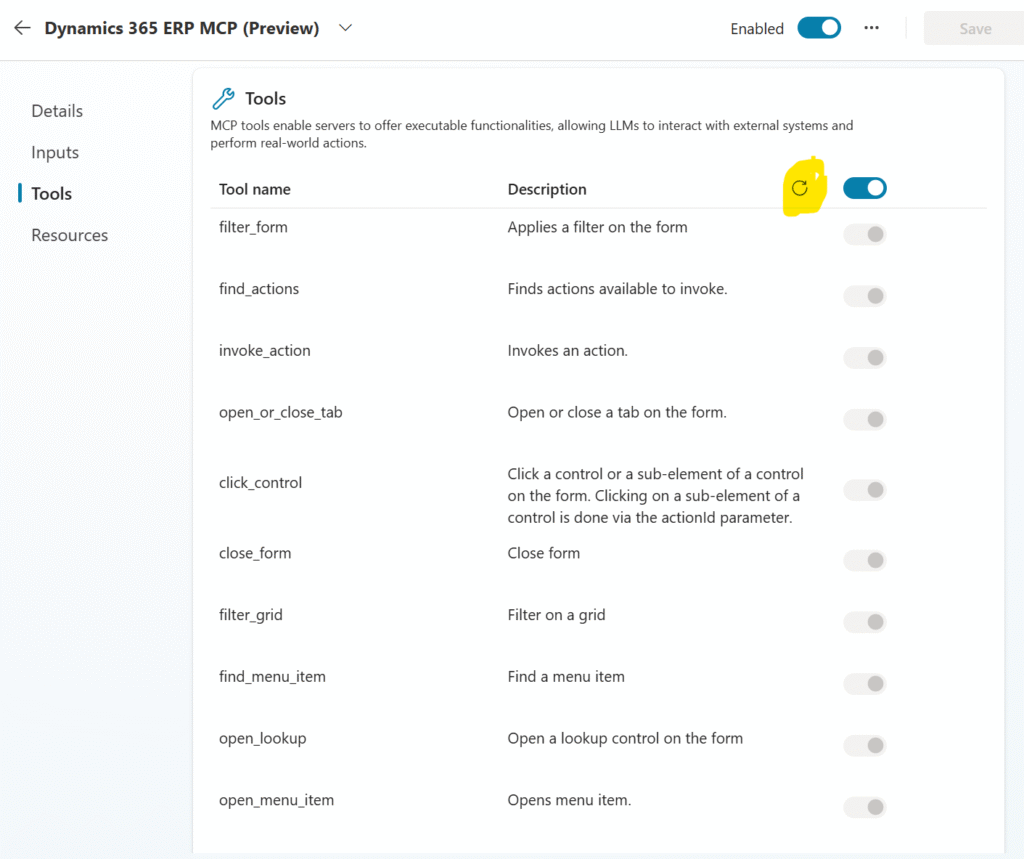Screen dimensions: 1024x859
Task: Enable the filter_form tool toggle
Action: pyautogui.click(x=865, y=234)
